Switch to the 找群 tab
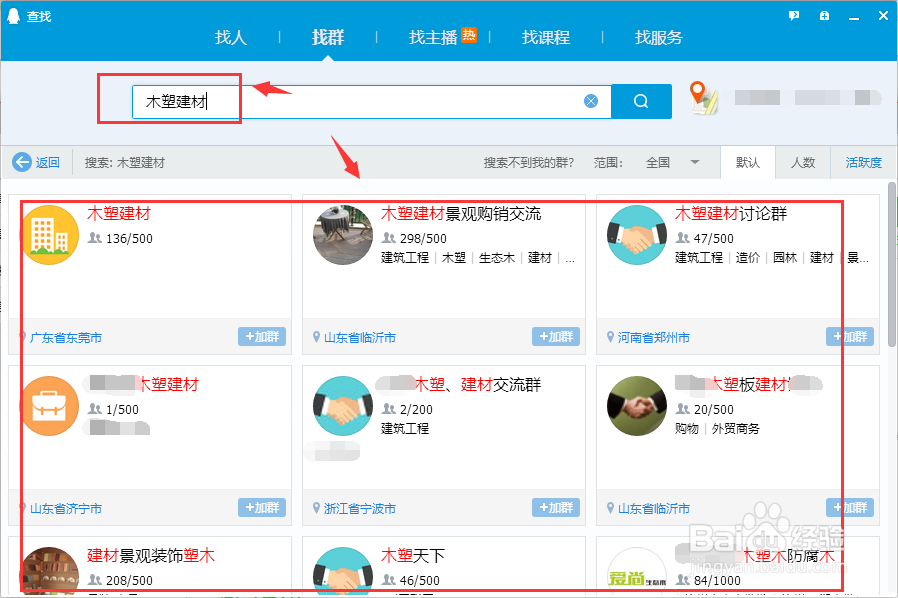Viewport: 898px width, 598px height. pyautogui.click(x=328, y=37)
